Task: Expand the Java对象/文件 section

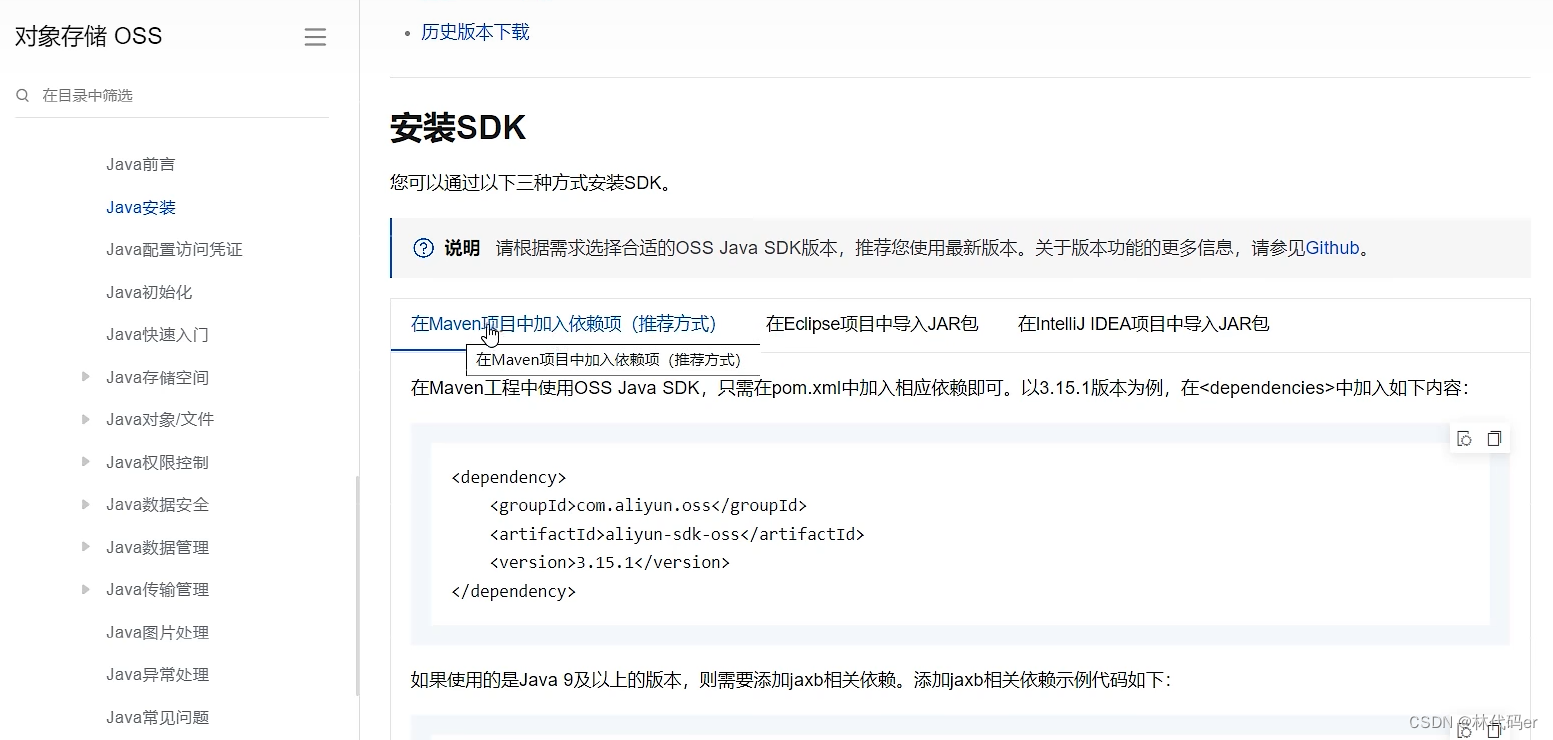Action: [x=84, y=419]
